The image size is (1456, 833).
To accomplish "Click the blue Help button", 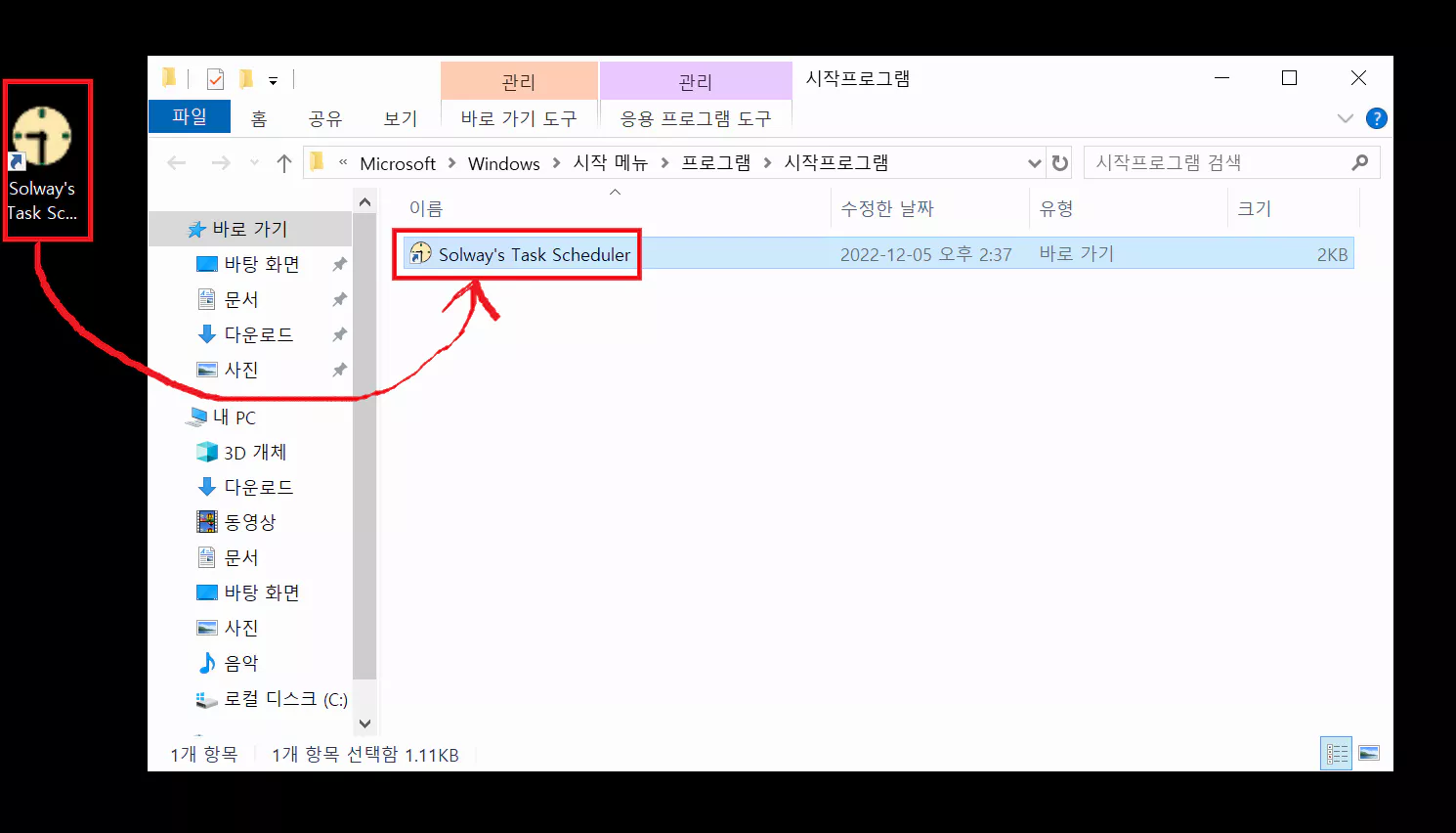I will tap(1377, 117).
